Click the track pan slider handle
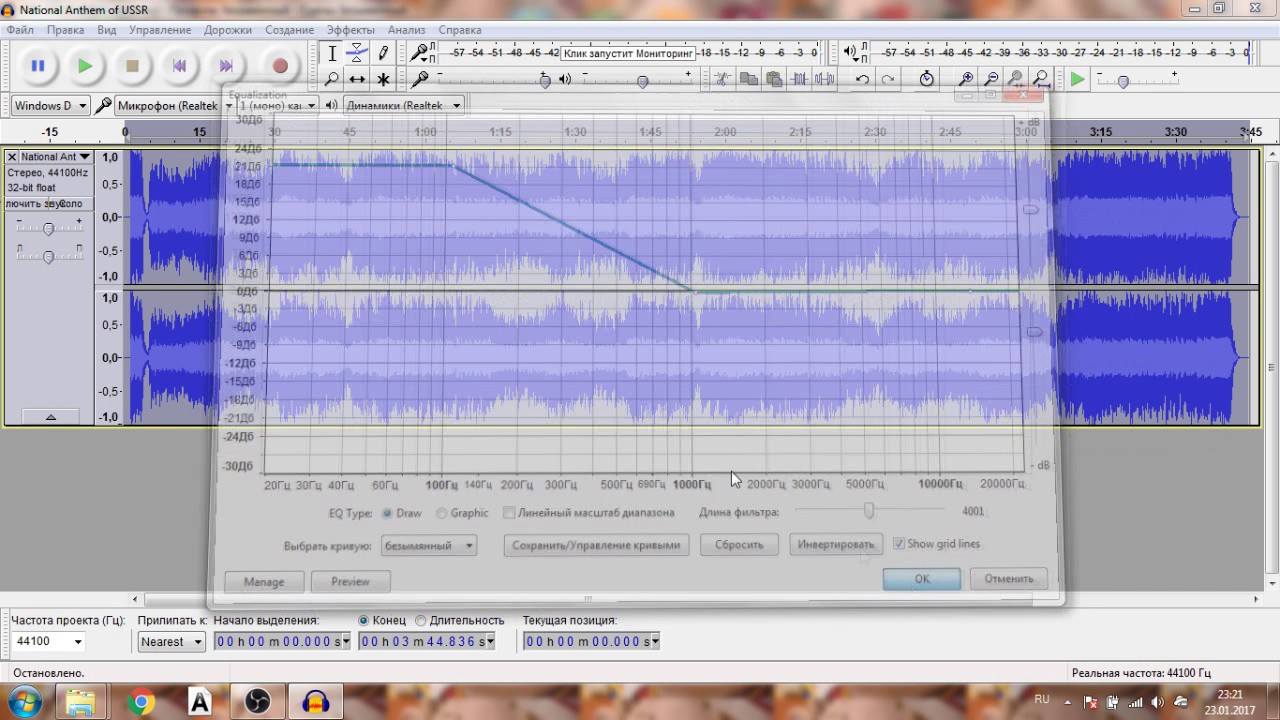The image size is (1280, 720). [48, 257]
